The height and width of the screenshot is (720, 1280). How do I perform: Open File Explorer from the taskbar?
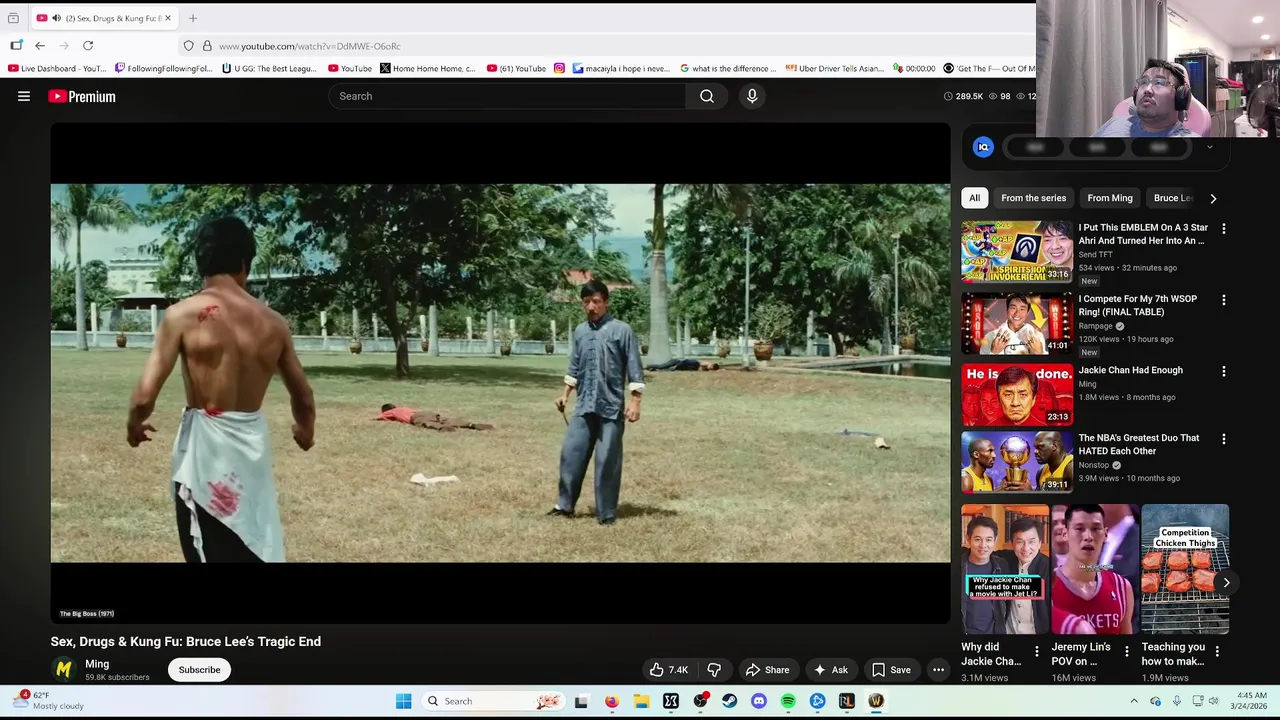coord(641,701)
